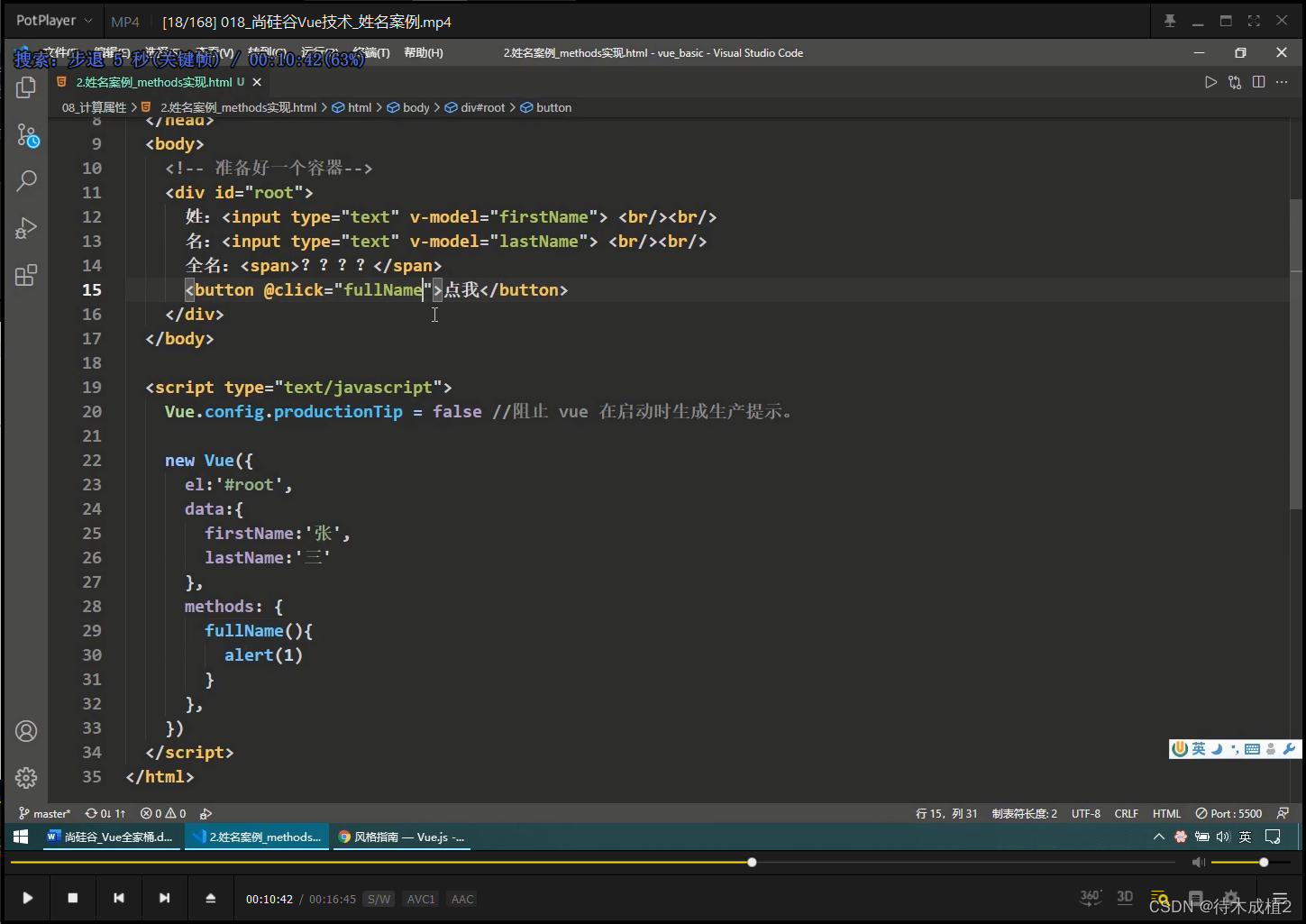Screen dimensions: 1306x924
Task: Open the Windows notification center icon
Action: pyautogui.click(x=1273, y=837)
